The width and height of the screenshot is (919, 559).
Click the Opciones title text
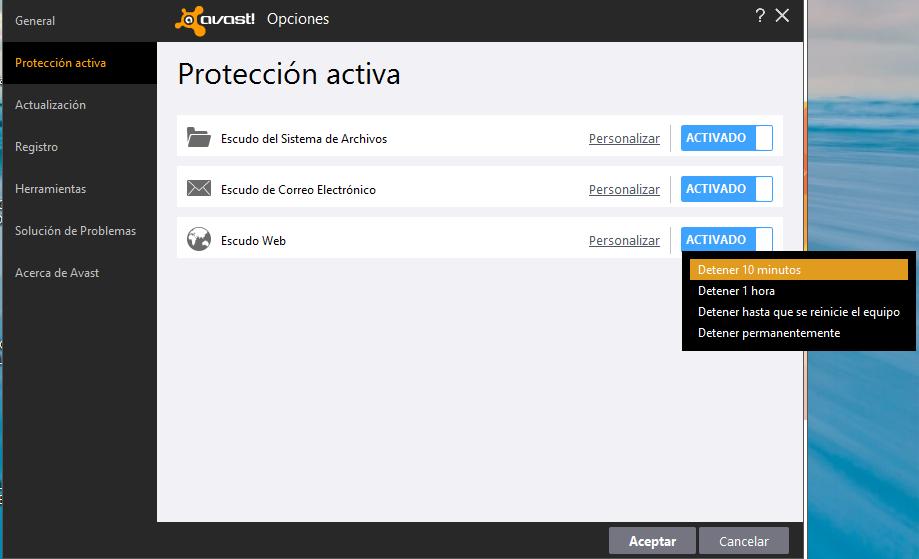(x=298, y=19)
